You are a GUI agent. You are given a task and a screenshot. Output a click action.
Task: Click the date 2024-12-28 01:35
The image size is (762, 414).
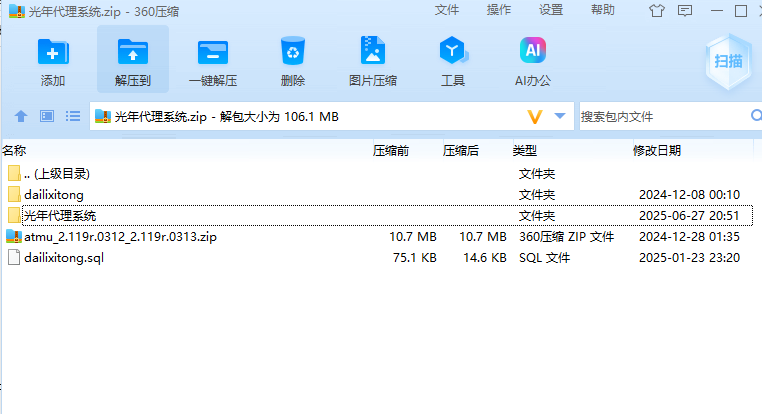tap(689, 237)
